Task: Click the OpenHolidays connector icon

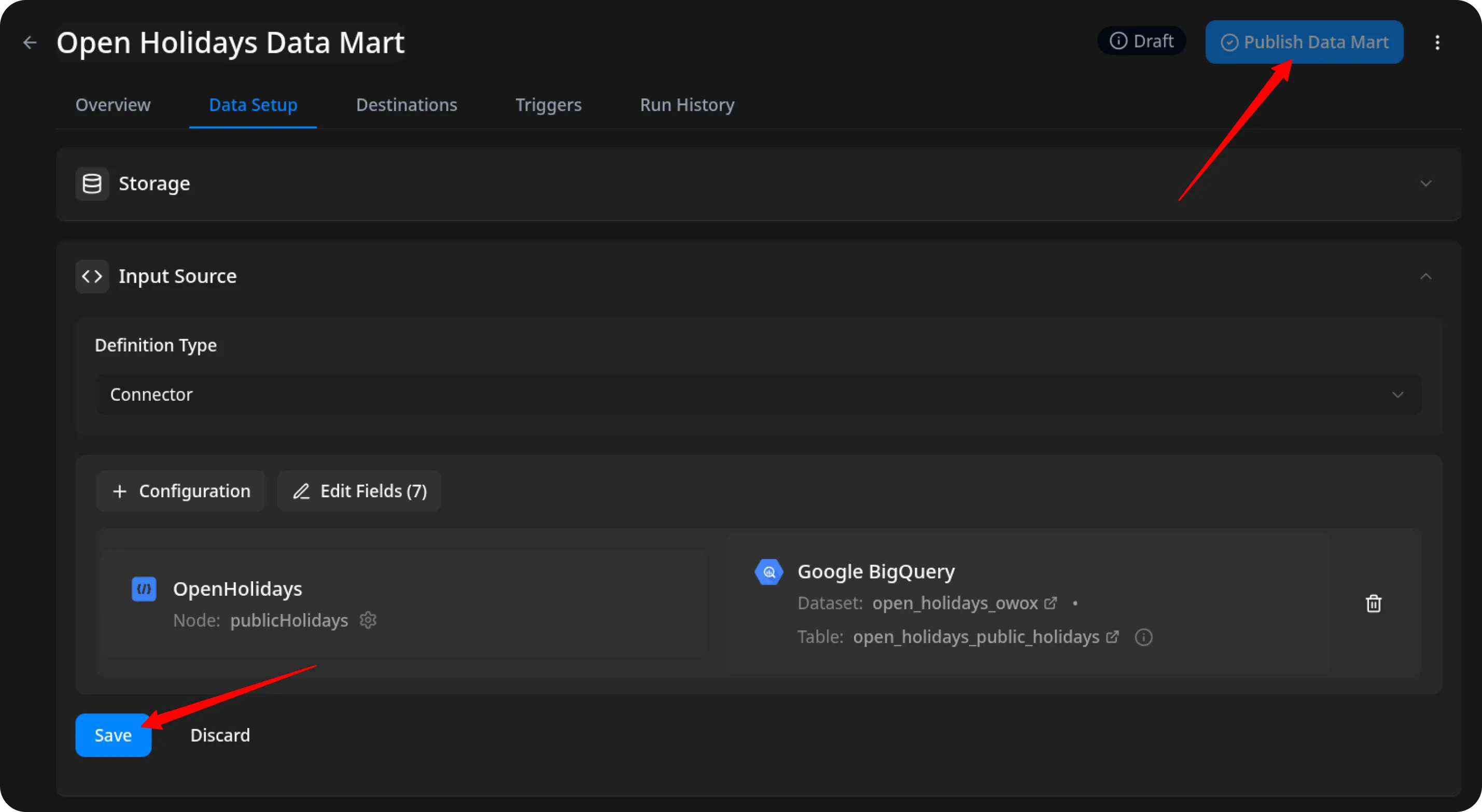Action: click(144, 589)
